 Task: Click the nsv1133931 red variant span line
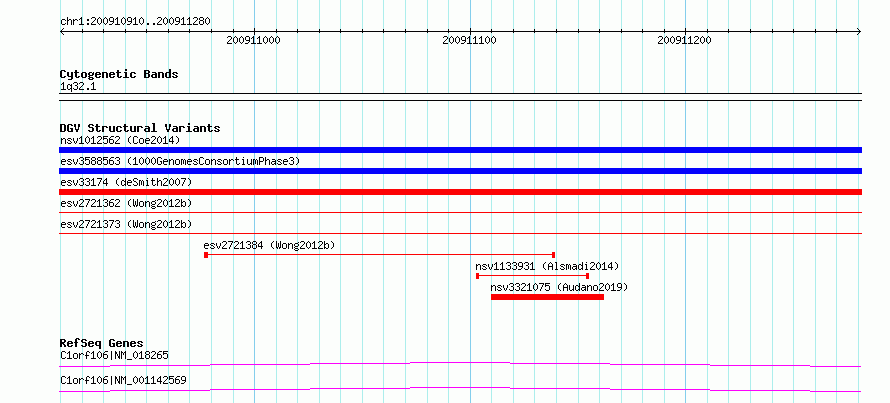[x=532, y=276]
